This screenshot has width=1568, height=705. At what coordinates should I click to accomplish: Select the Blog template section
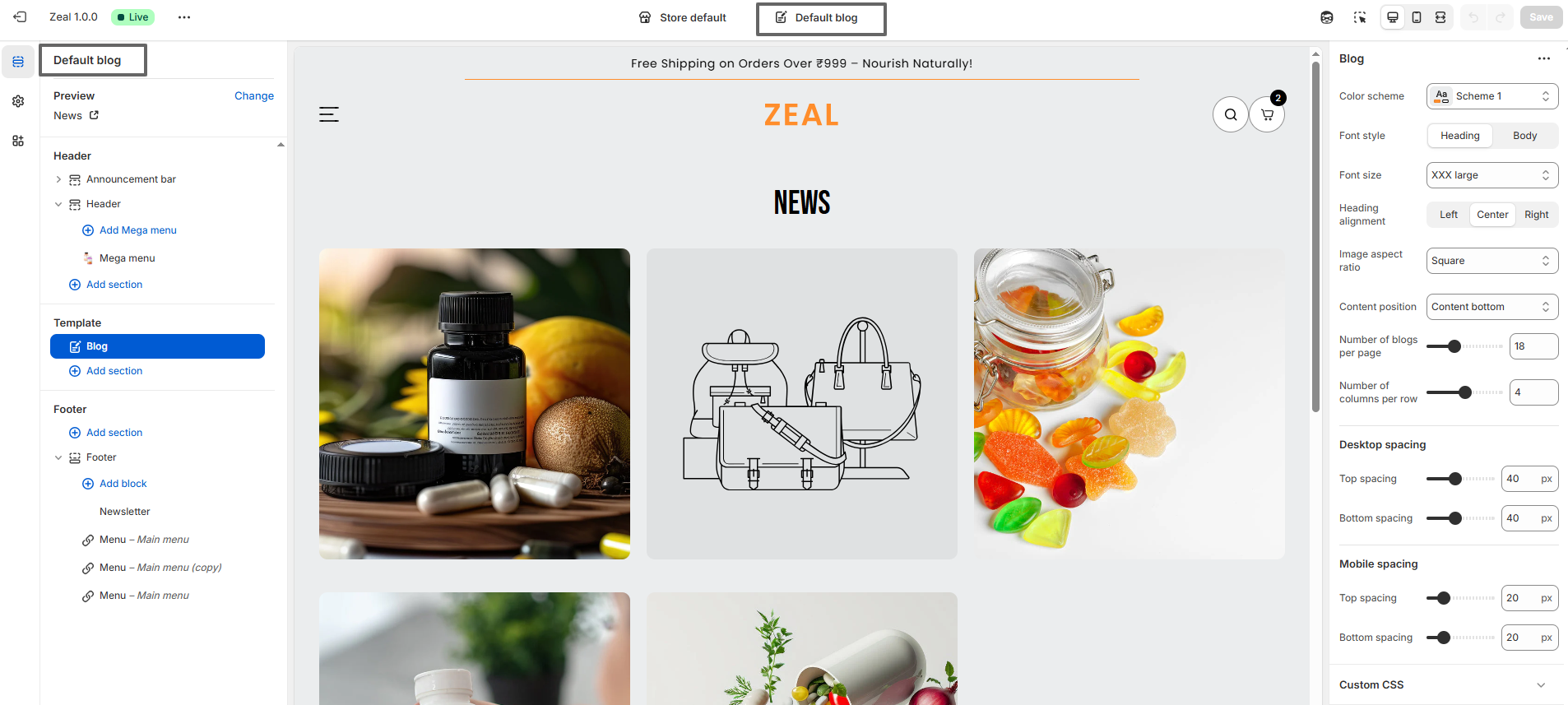[x=157, y=346]
